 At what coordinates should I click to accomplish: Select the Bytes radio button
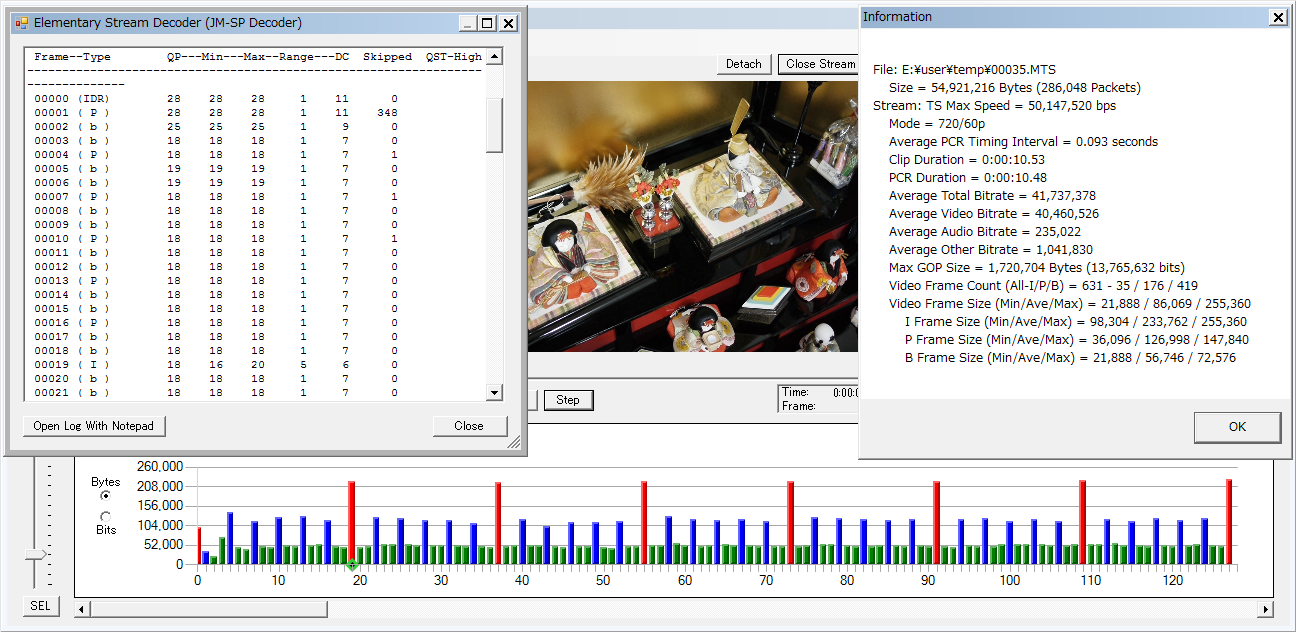pyautogui.click(x=106, y=495)
